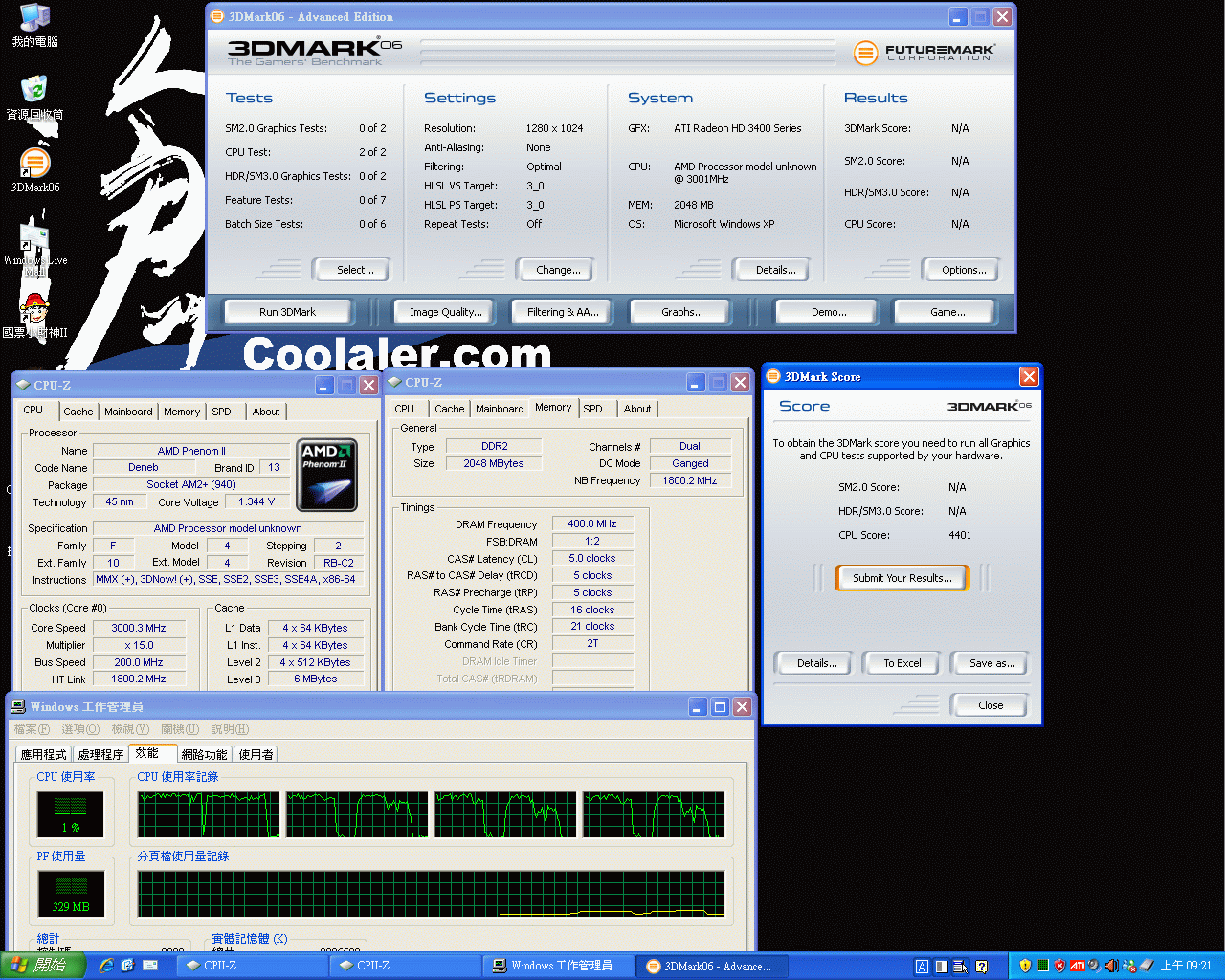This screenshot has width=1225, height=980.
Task: Switch to Windows 工作管理員 taskbar button
Action: 561,966
